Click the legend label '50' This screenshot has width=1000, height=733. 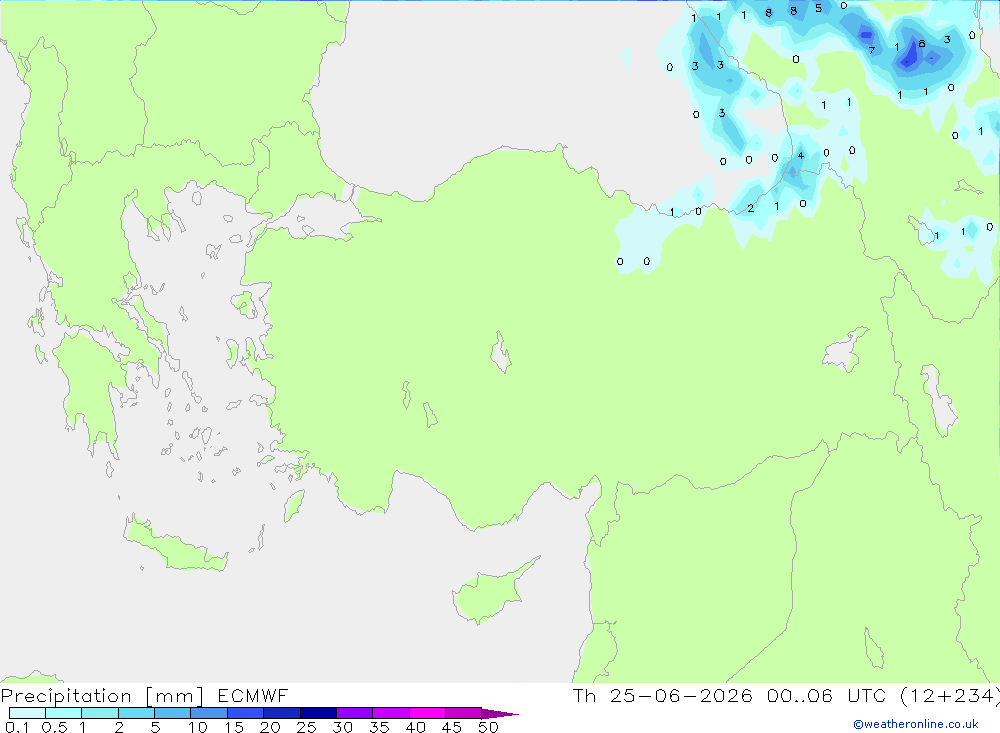[x=489, y=727]
